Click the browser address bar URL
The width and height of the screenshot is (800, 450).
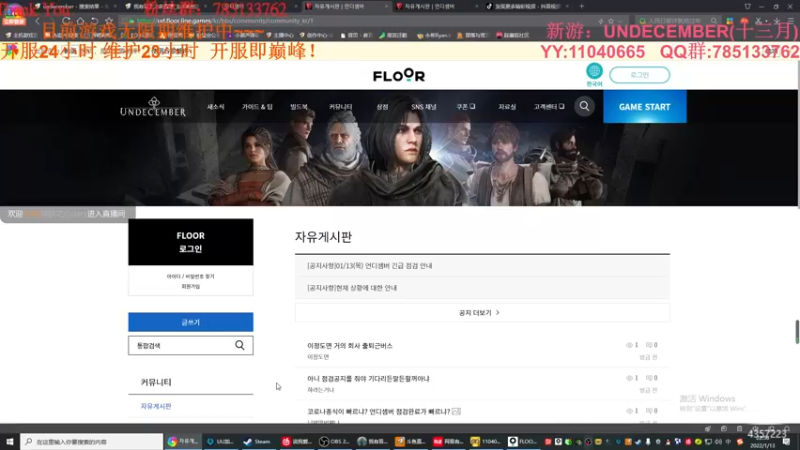224,21
